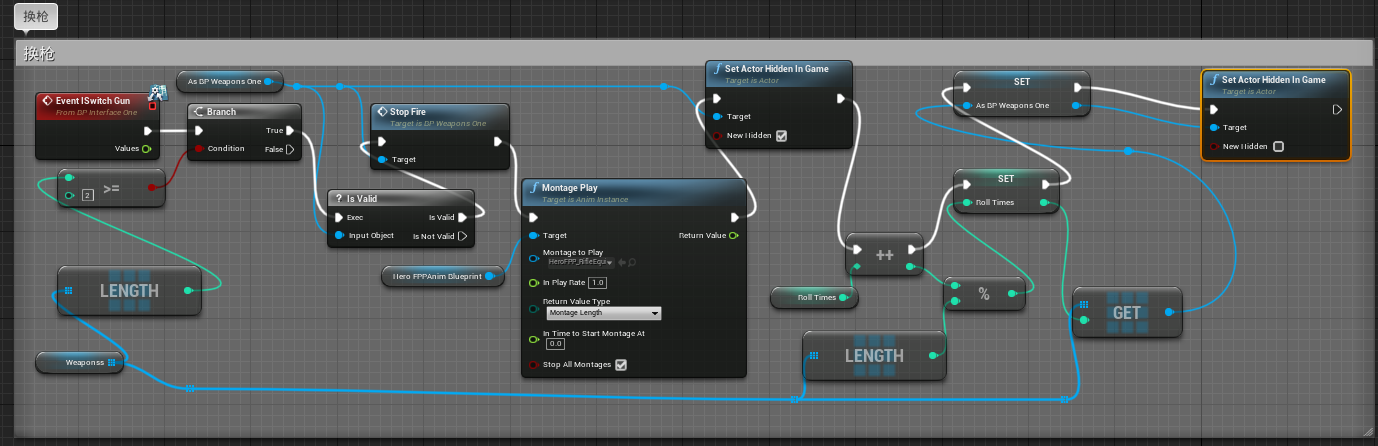1378x446 pixels.
Task: Click the output pin of SET Roll Times node
Action: (x=1045, y=203)
